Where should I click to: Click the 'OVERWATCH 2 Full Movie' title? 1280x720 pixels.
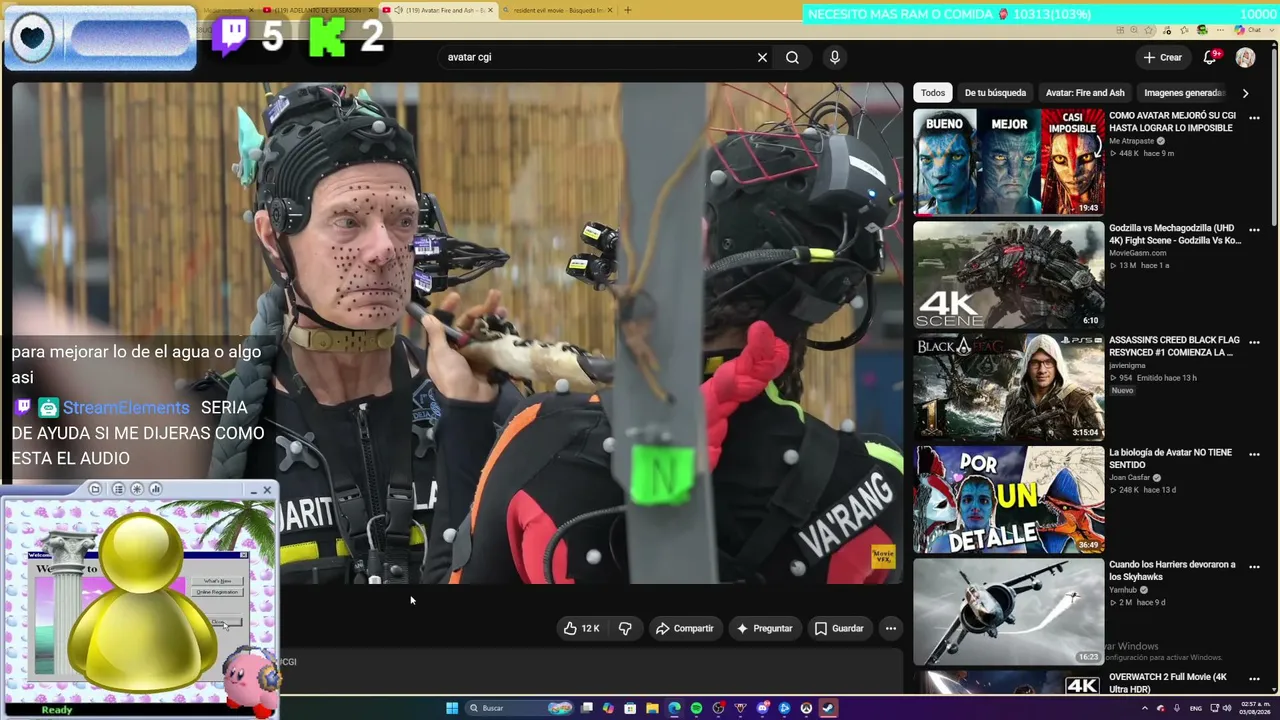point(1168,683)
